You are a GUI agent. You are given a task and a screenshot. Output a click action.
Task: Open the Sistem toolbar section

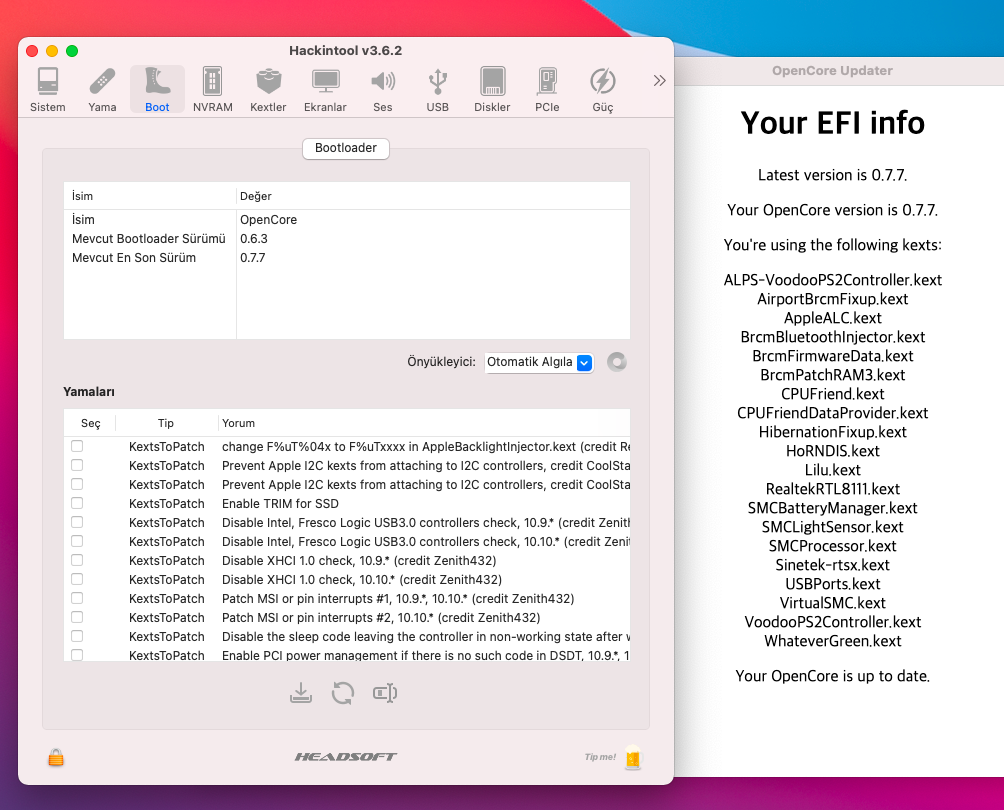47,89
